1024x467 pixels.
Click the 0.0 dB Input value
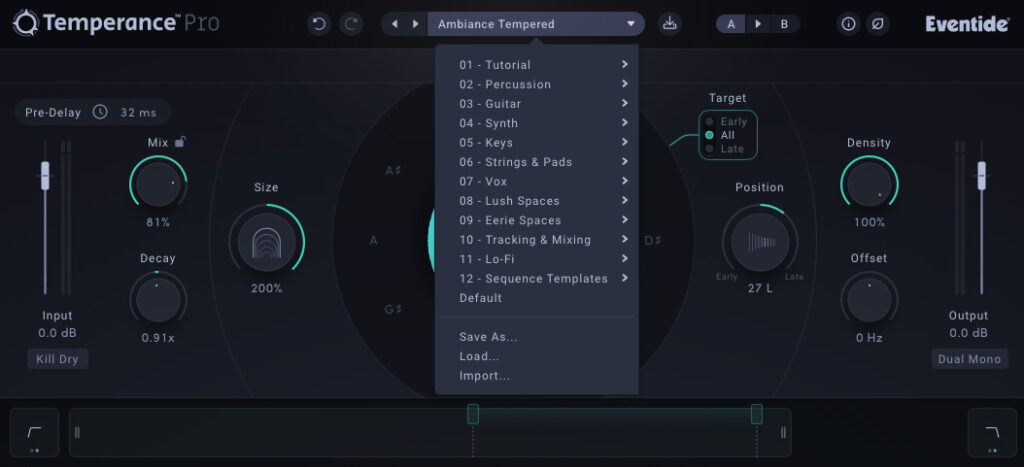57,333
